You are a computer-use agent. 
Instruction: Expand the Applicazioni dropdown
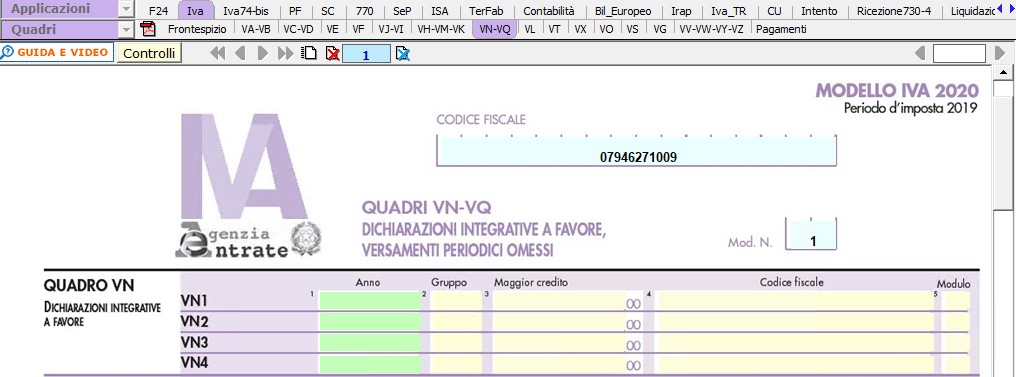click(x=127, y=10)
